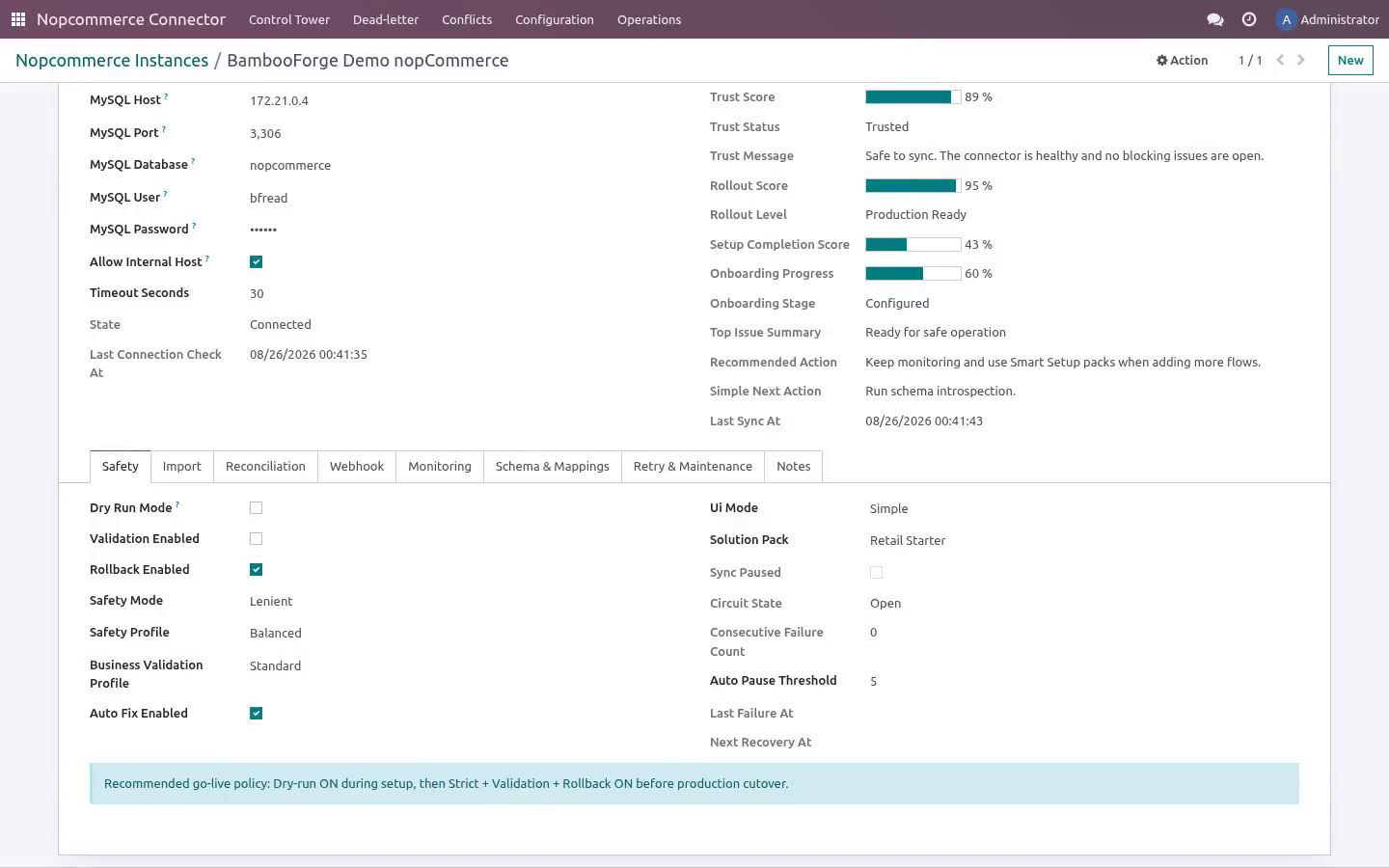Screen dimensions: 1389x868
Task: Enable the Dry Run Mode checkbox
Action: tap(256, 508)
